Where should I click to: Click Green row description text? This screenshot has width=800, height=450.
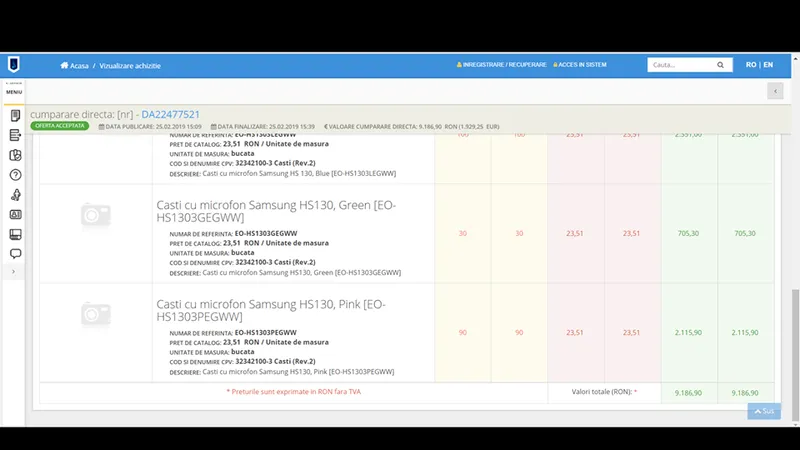click(x=302, y=272)
